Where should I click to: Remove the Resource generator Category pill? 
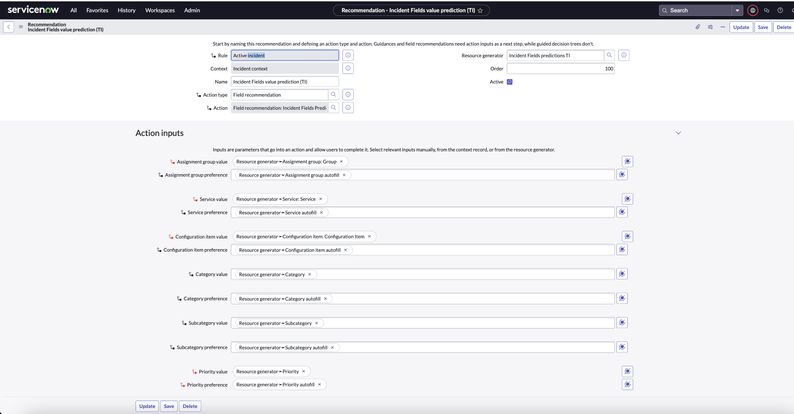(x=309, y=274)
